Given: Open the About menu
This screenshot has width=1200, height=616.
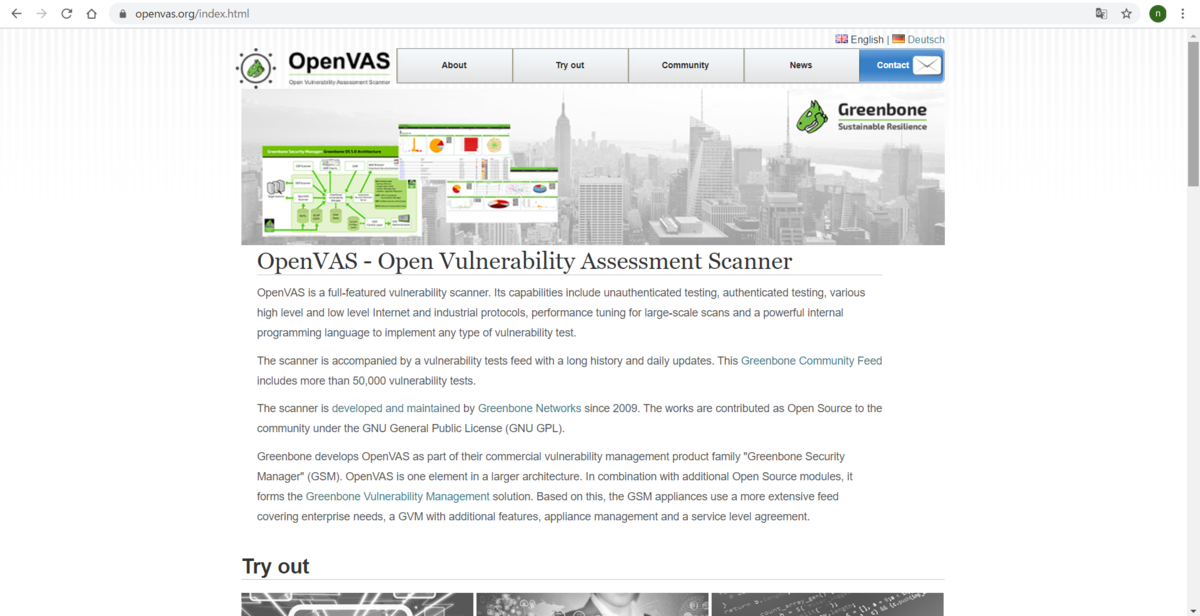Looking at the screenshot, I should coord(454,65).
